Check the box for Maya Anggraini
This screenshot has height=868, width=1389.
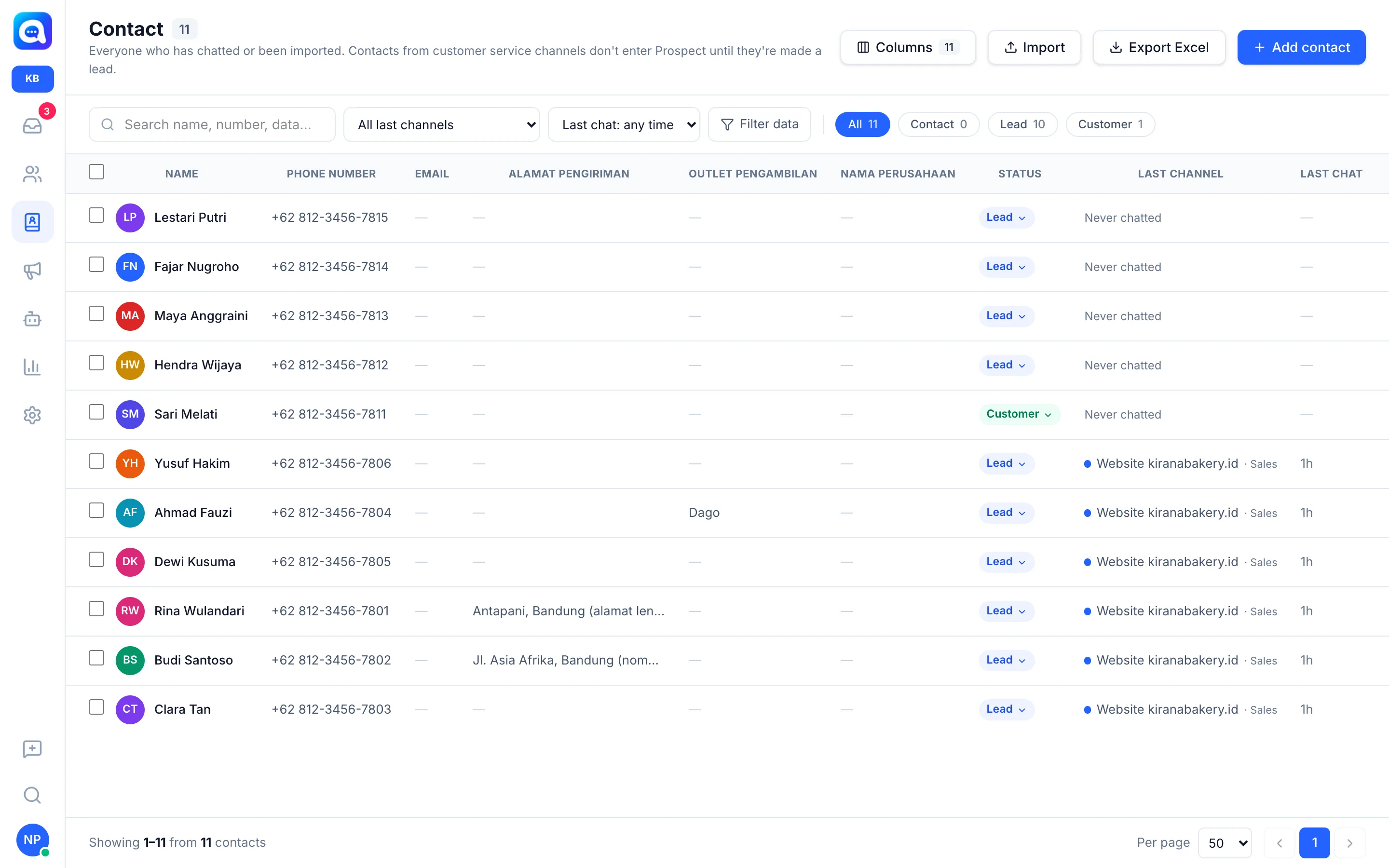96,314
